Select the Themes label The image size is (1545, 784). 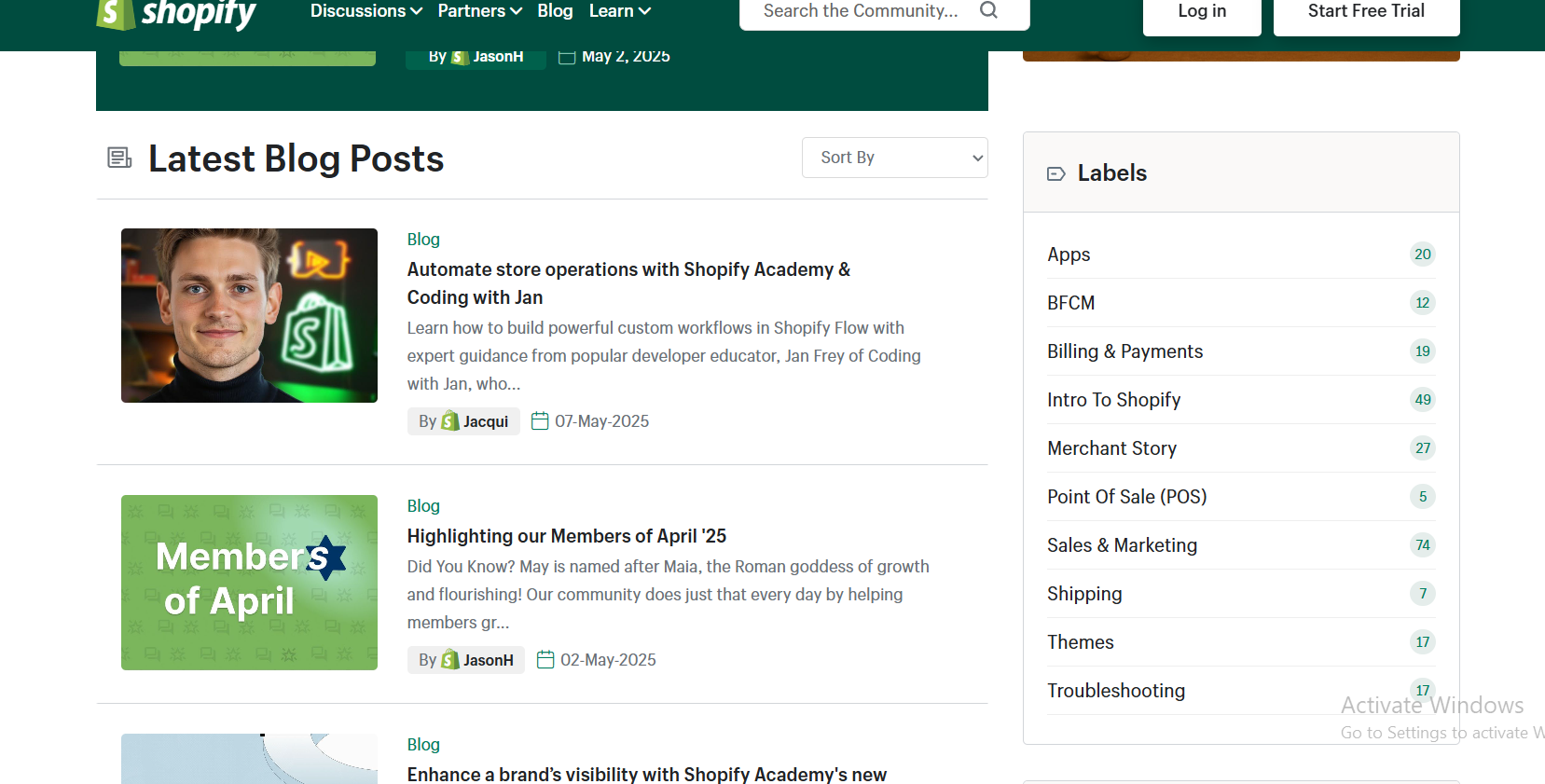coord(1081,642)
